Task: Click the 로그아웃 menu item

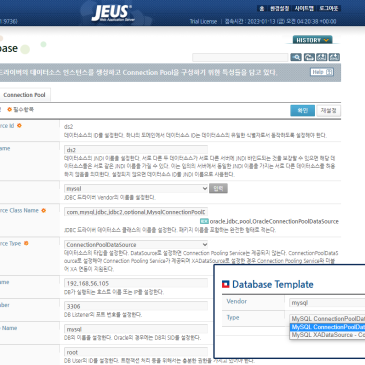Action: coord(328,9)
